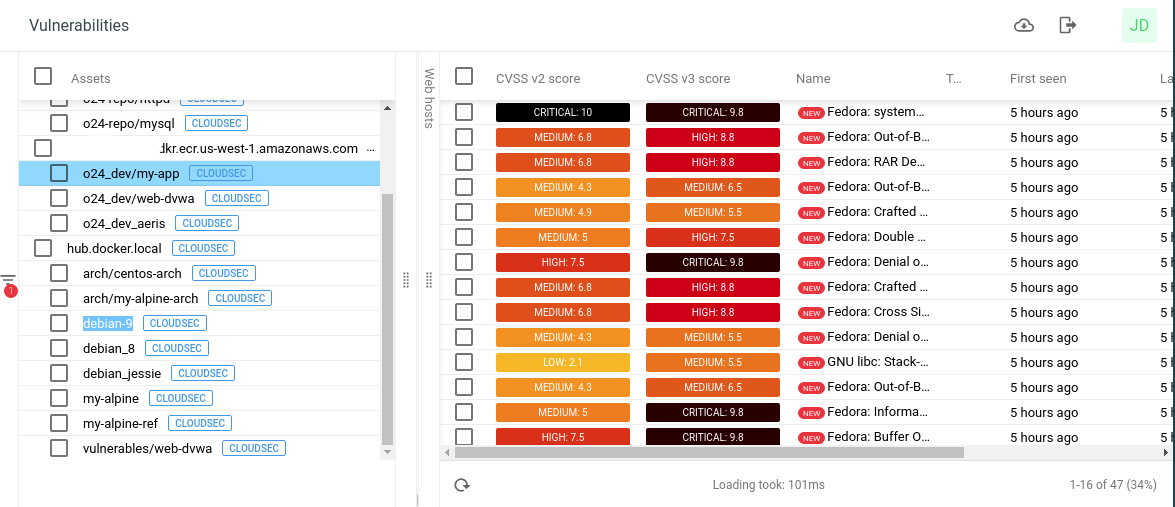Open the Web hosts vertical tab
Viewport: 1175px width, 507px height.
pos(430,98)
